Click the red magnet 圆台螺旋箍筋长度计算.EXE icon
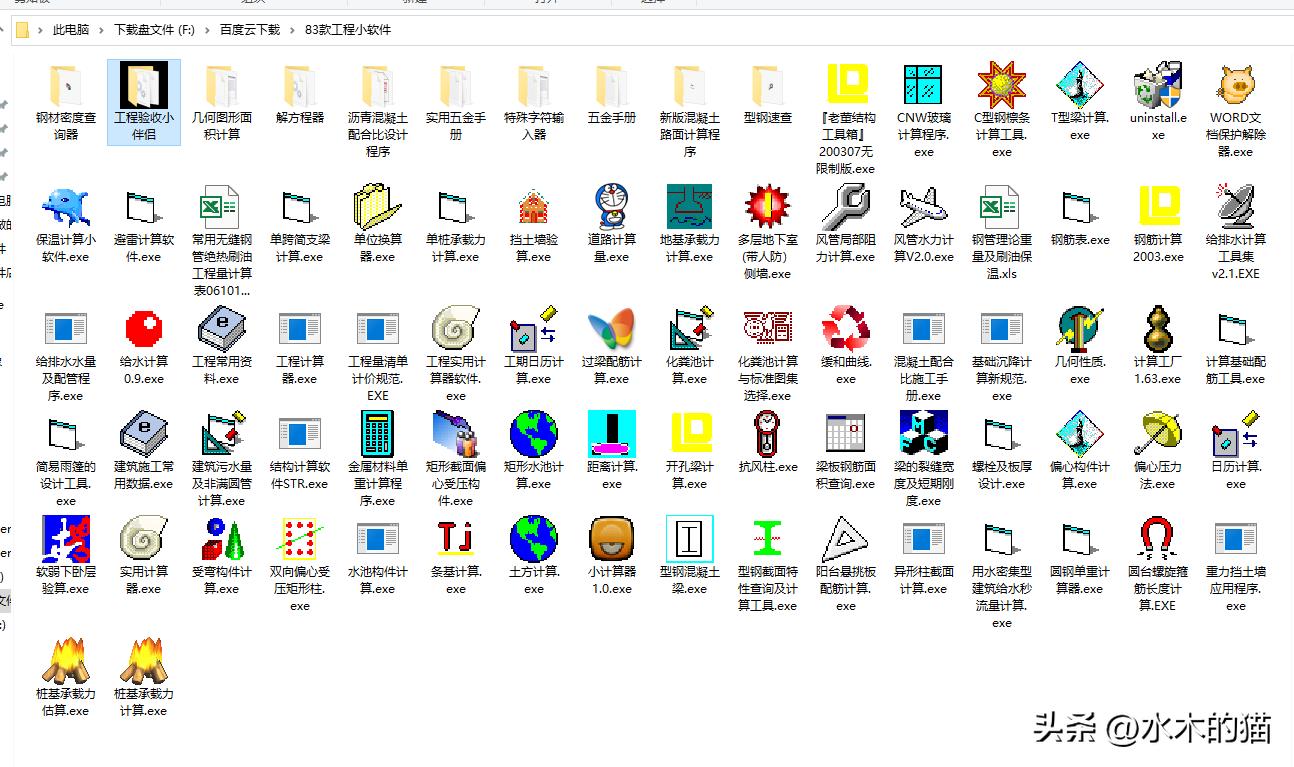This screenshot has width=1294, height=767. click(x=1158, y=540)
